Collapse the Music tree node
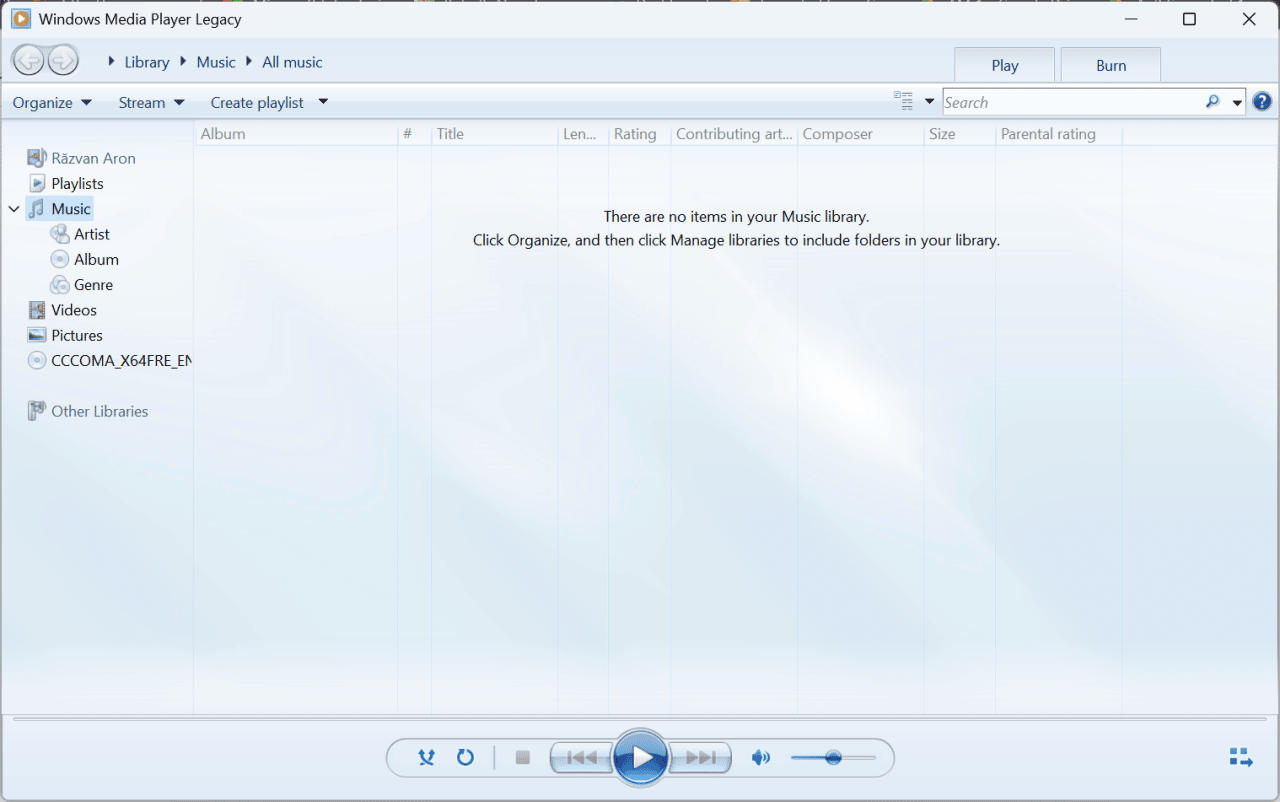Viewport: 1280px width, 802px height. pyautogui.click(x=14, y=209)
